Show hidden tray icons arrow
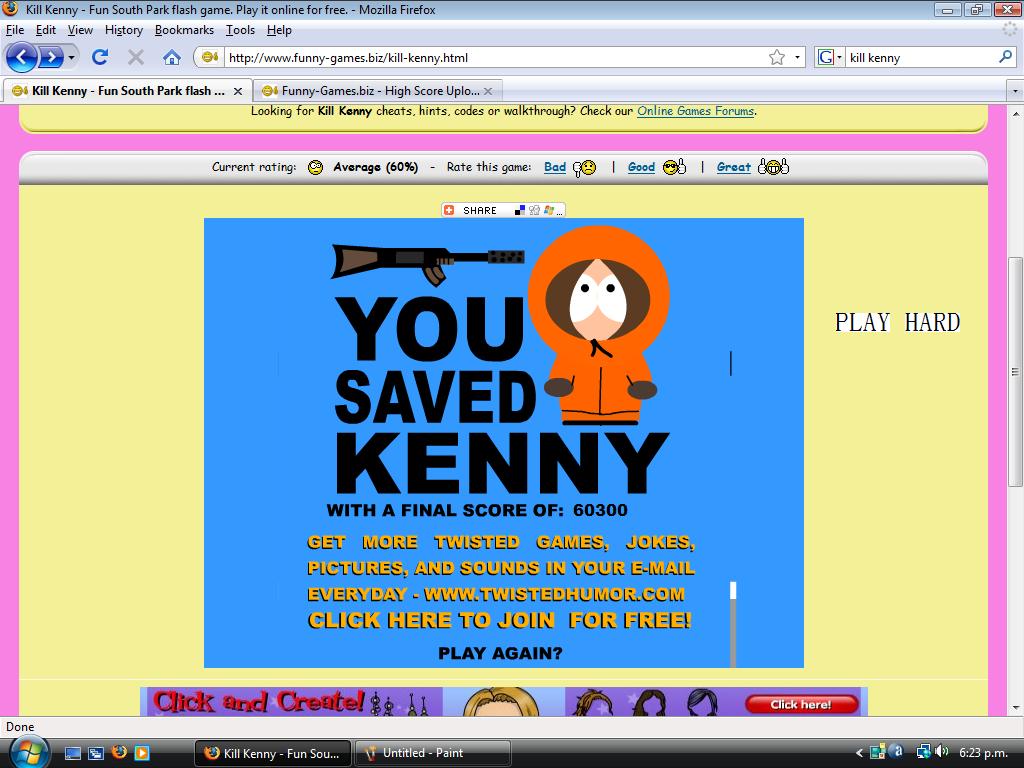Screen dimensions: 1024x768 (x=859, y=753)
